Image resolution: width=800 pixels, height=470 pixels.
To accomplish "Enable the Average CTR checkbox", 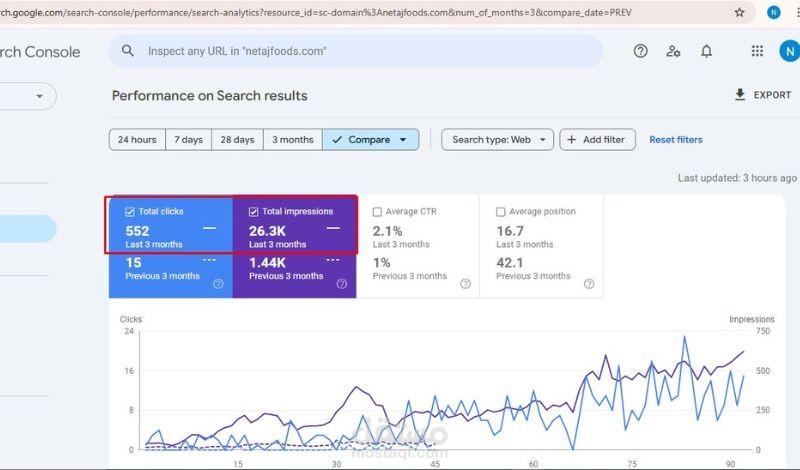I will 377,212.
